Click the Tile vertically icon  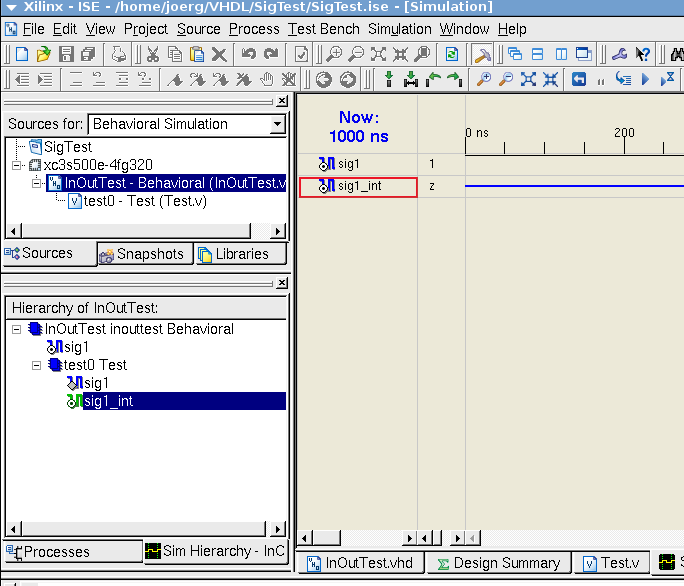(561, 54)
